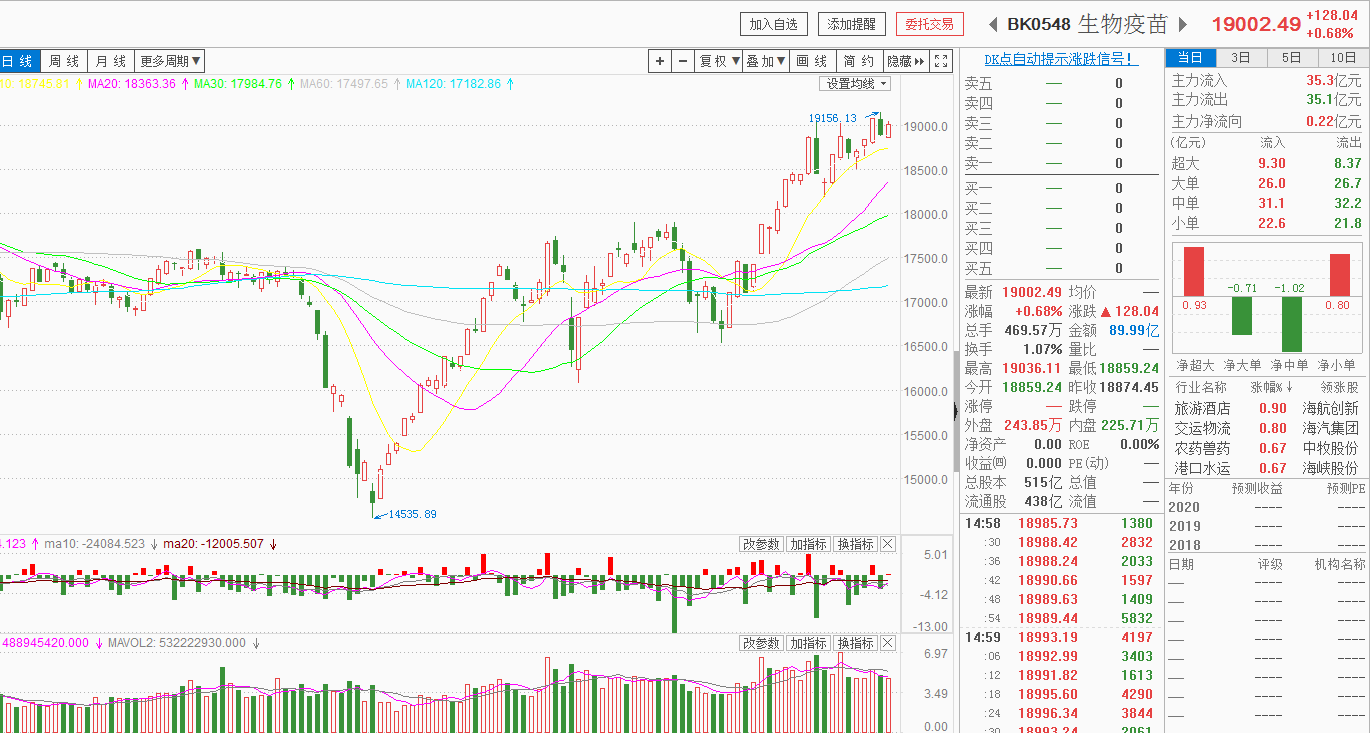The height and width of the screenshot is (733, 1370).
Task: Click 加入自选 to add to watchlist
Action: click(774, 24)
